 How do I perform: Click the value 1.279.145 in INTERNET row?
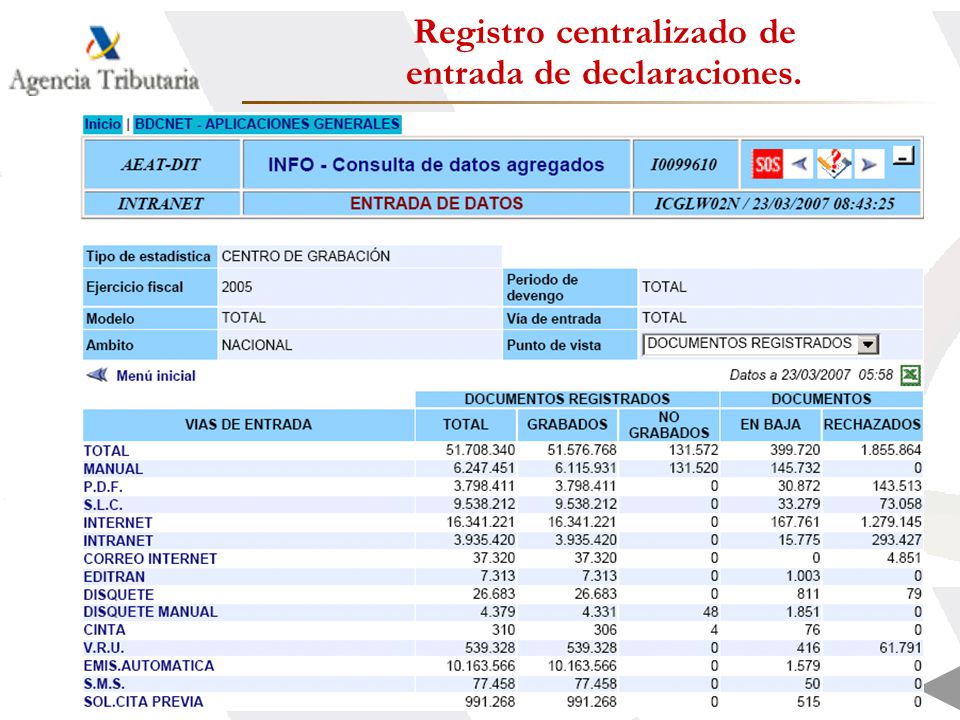pyautogui.click(x=891, y=522)
